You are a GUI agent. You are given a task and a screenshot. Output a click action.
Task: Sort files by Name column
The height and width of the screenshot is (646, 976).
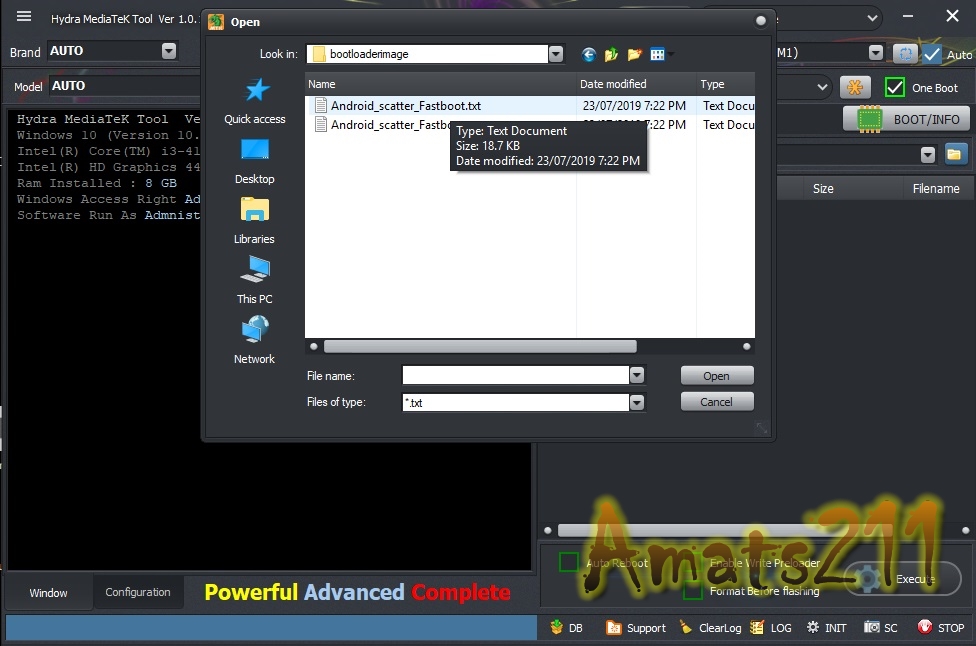pyautogui.click(x=440, y=84)
